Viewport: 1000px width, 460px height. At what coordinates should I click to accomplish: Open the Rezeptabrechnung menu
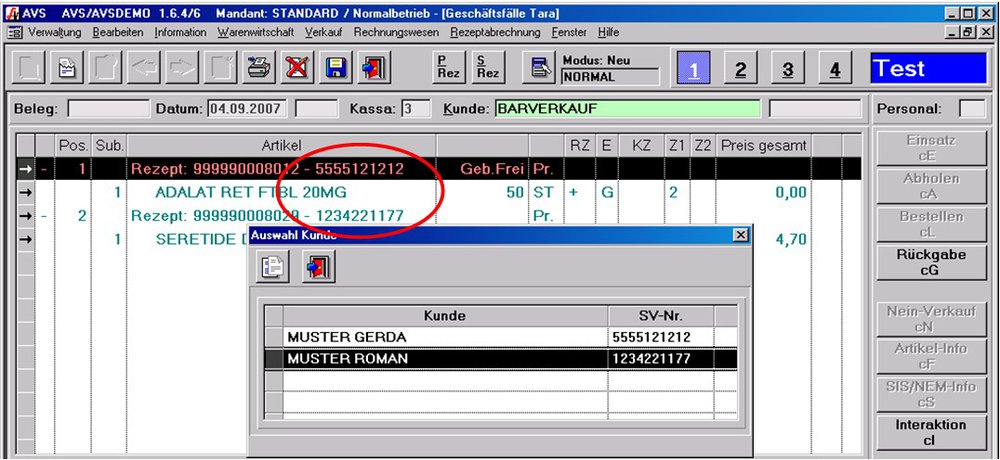coord(495,33)
